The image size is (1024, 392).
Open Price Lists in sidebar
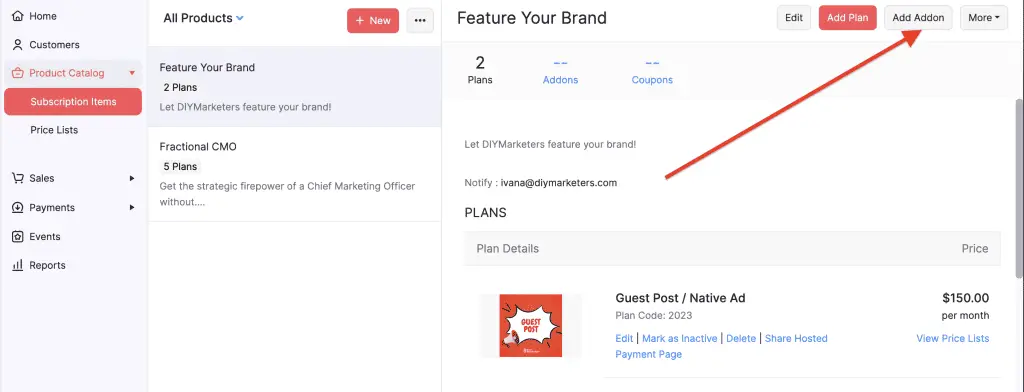(x=54, y=130)
